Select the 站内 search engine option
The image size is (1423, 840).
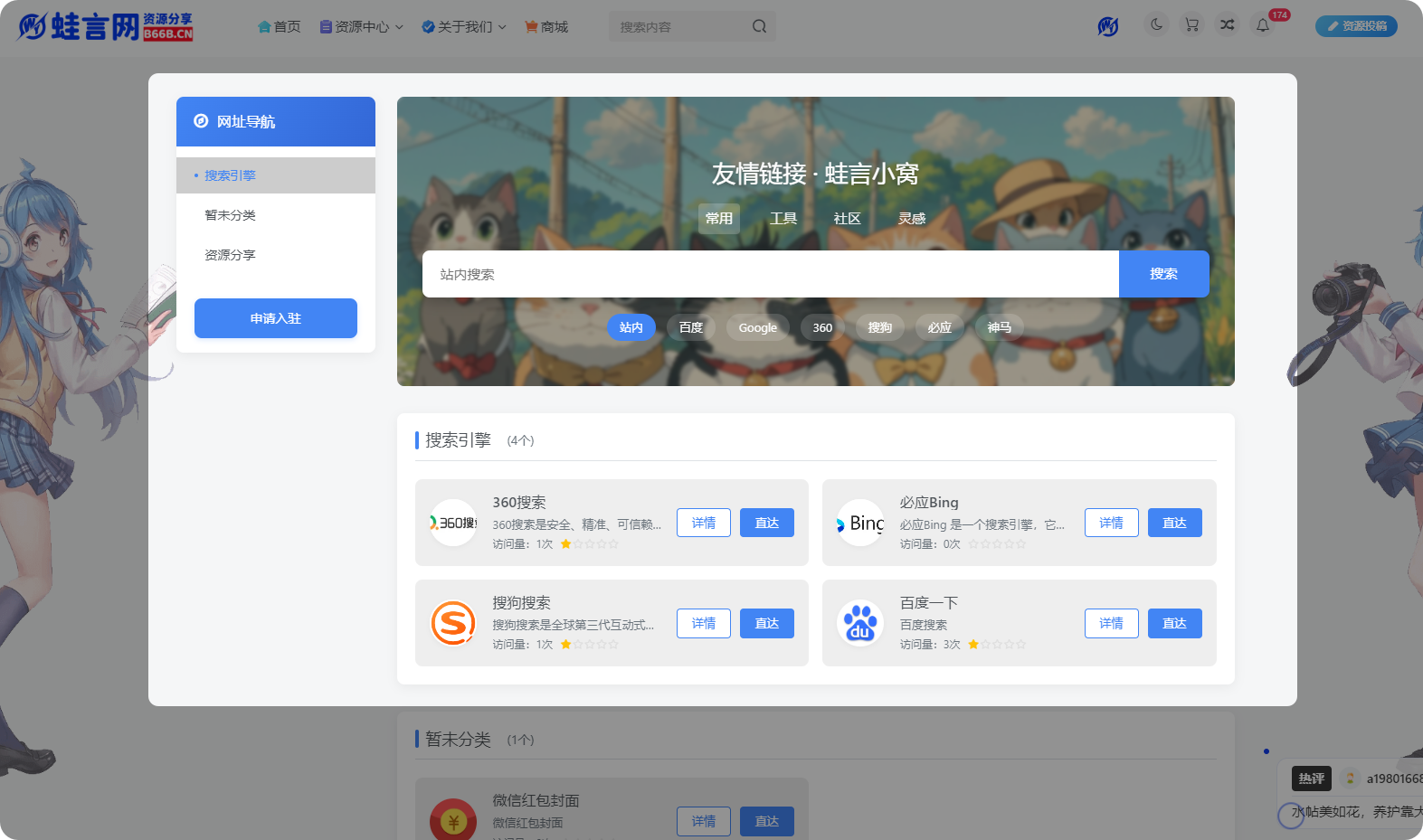[x=631, y=327]
